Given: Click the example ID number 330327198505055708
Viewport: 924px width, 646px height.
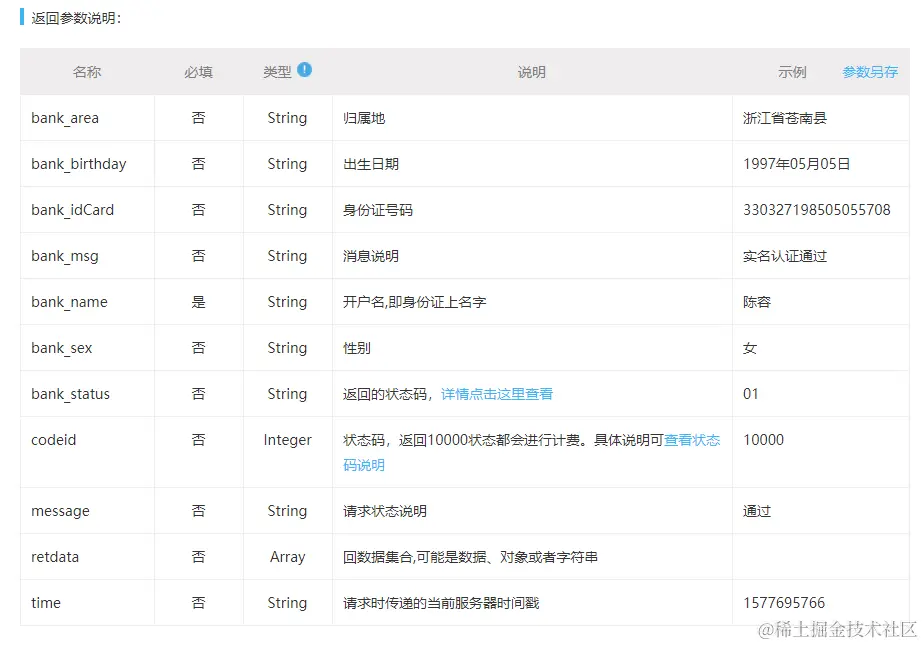Looking at the screenshot, I should click(x=817, y=210).
